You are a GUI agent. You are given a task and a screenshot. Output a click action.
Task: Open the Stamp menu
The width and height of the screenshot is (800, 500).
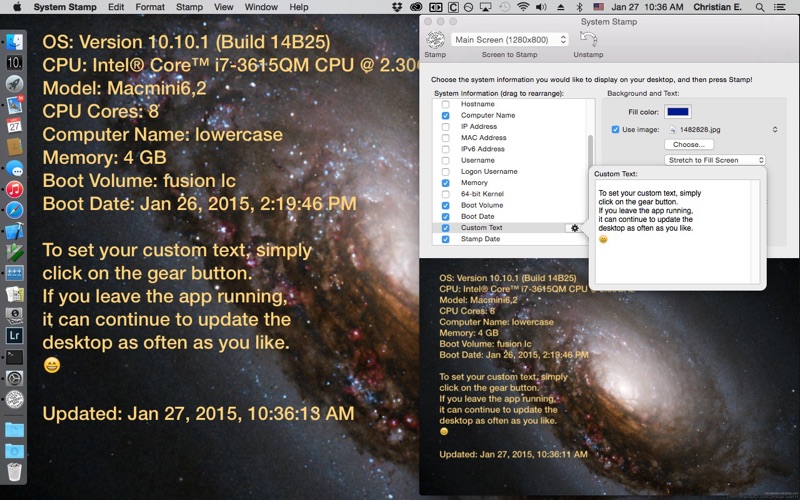[189, 7]
